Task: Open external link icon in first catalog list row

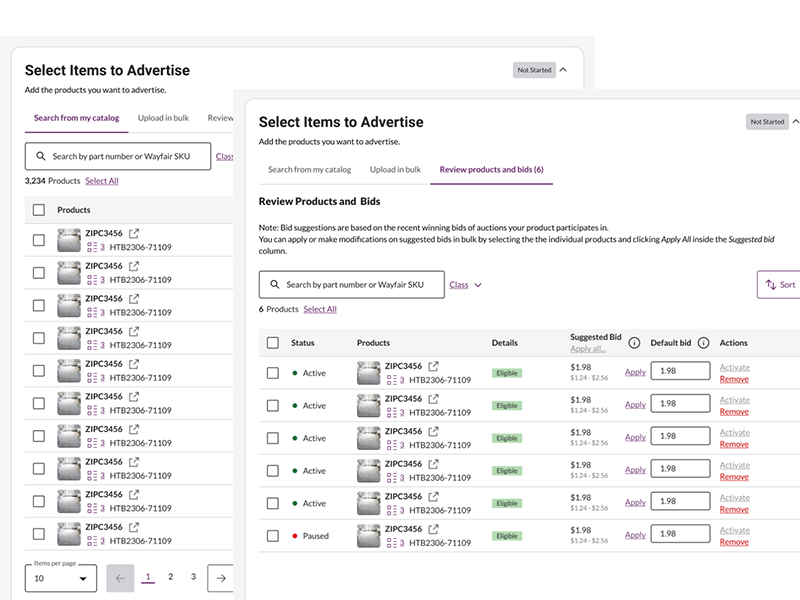Action: tap(134, 234)
